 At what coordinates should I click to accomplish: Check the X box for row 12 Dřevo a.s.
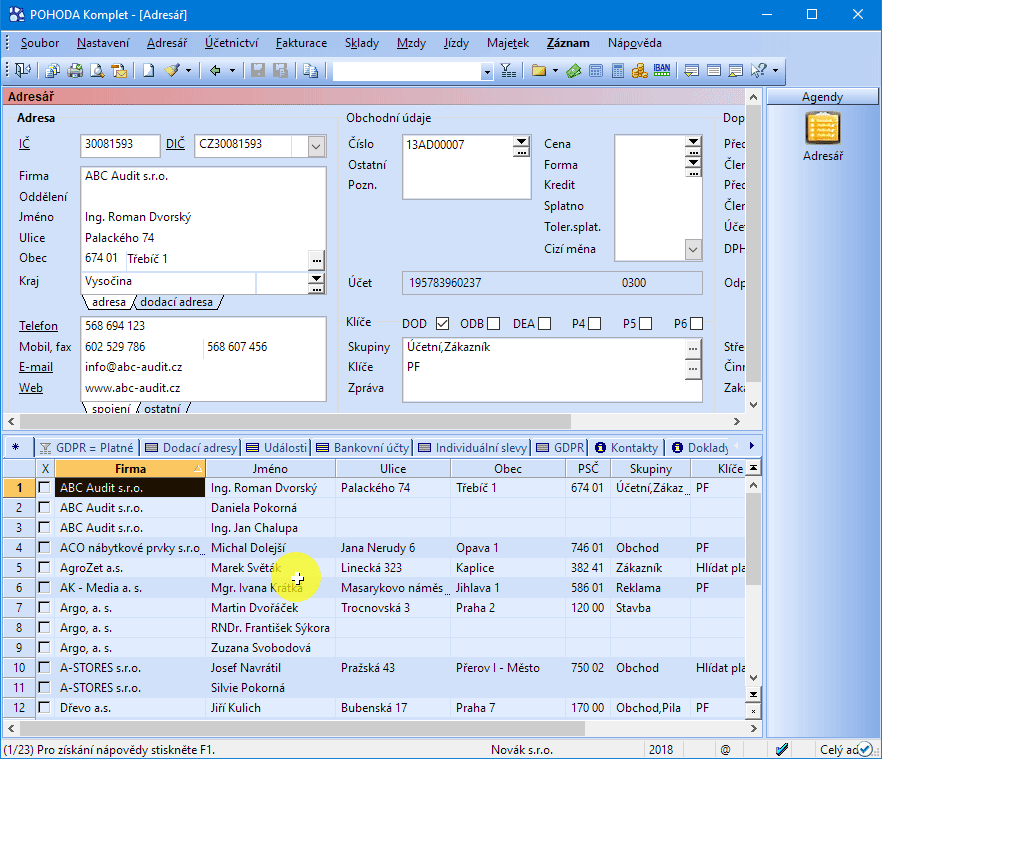pyautogui.click(x=44, y=707)
